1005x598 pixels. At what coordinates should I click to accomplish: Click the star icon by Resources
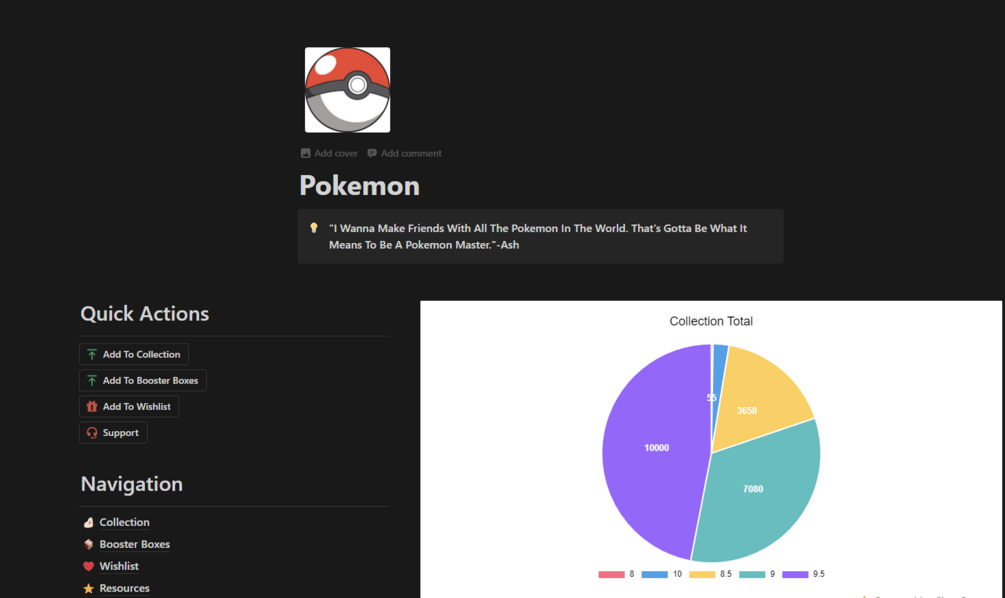(88, 588)
